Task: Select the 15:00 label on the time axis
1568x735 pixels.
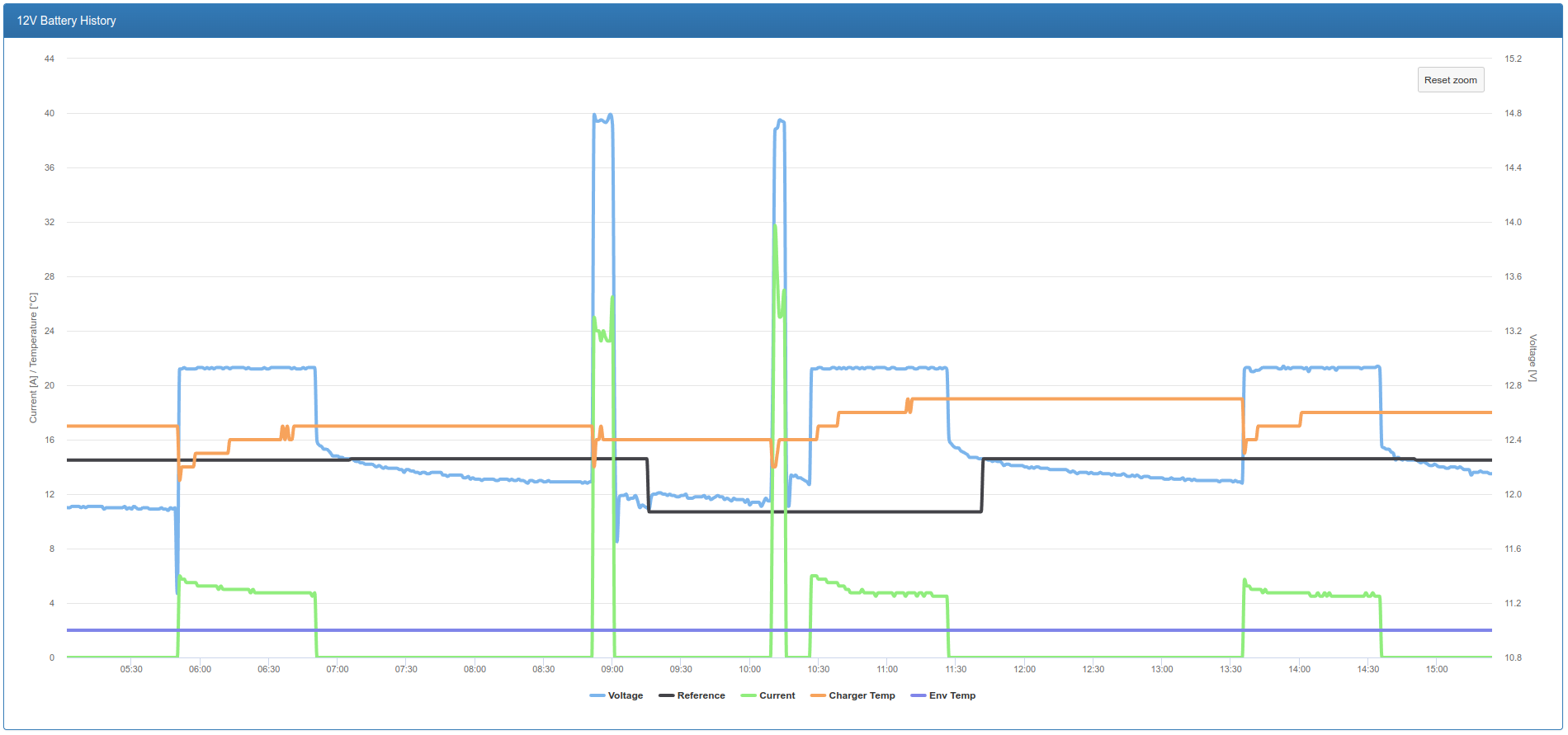Action: (x=1437, y=669)
